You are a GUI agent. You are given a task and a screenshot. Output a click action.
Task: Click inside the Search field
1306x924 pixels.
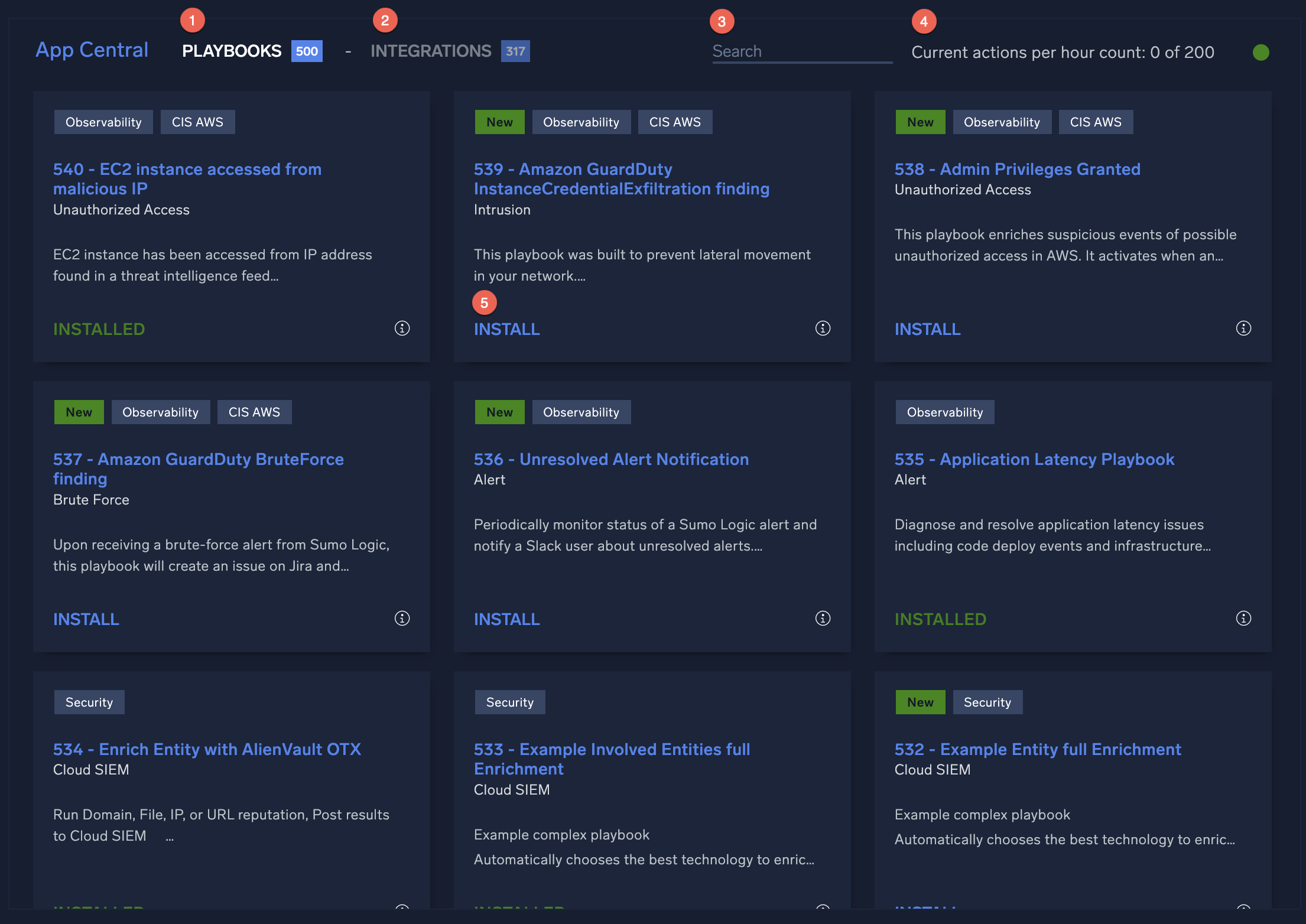[801, 51]
